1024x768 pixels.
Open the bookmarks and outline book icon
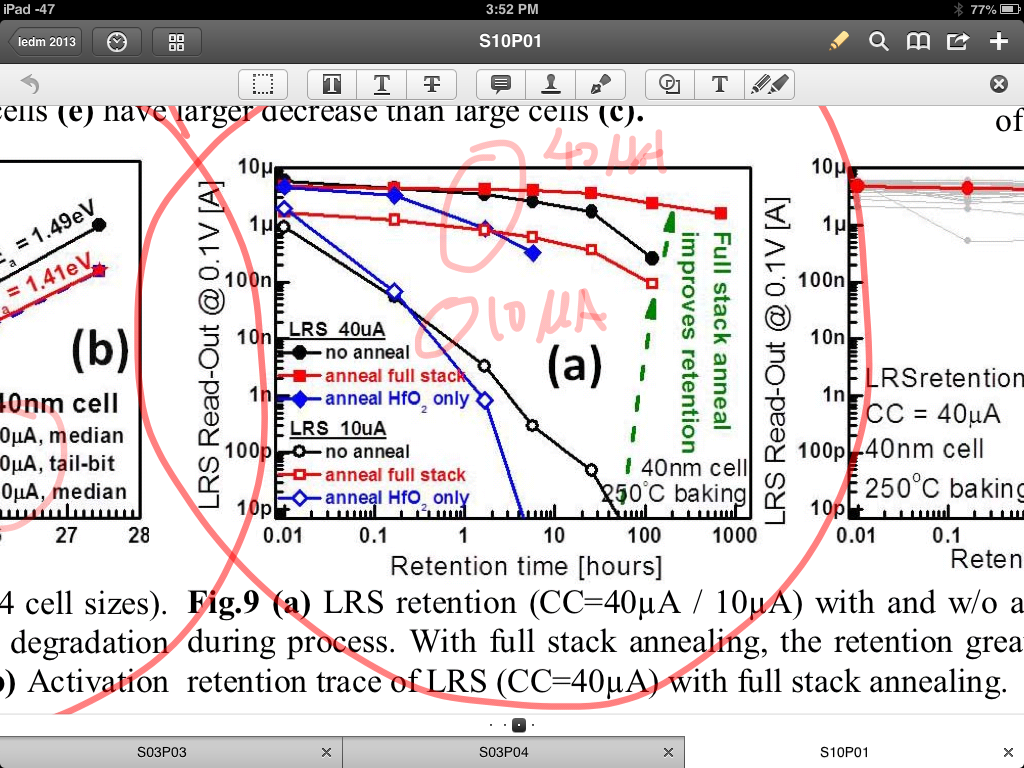(918, 41)
